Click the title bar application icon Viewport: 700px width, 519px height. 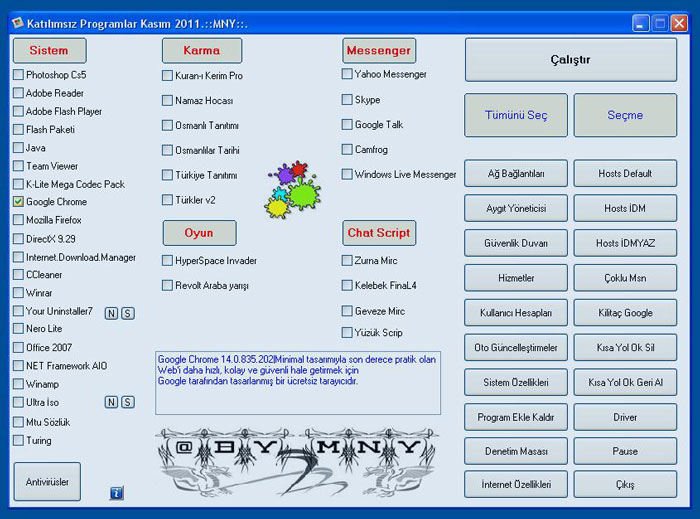point(18,23)
